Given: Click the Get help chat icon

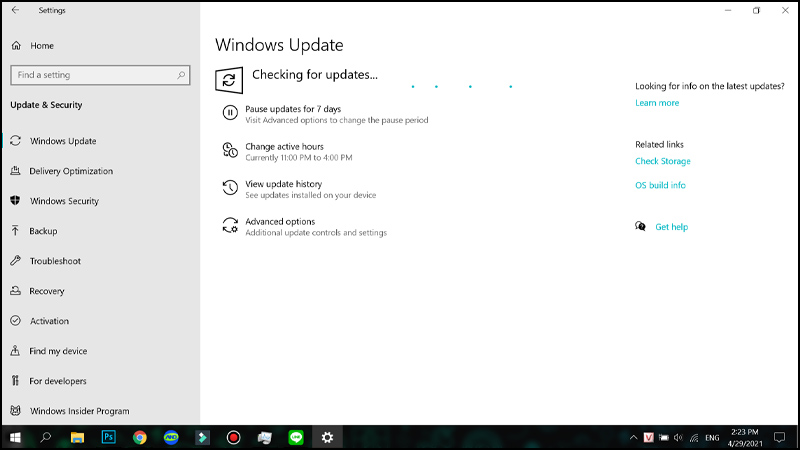Looking at the screenshot, I should pos(640,226).
